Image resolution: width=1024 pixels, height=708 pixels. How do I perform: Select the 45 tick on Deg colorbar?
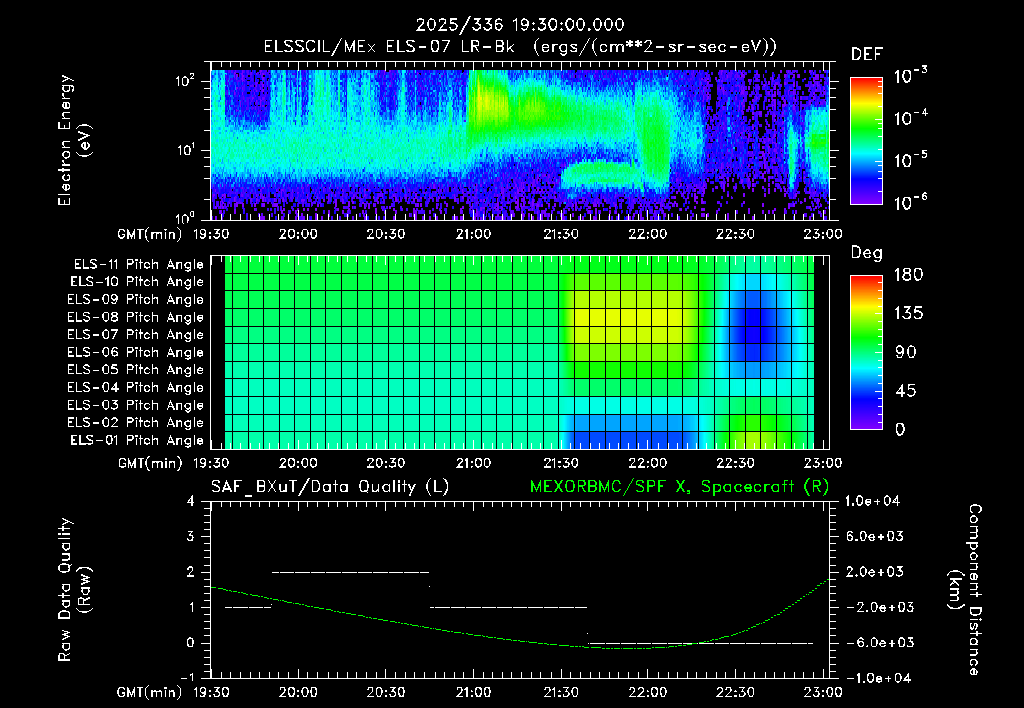click(904, 391)
